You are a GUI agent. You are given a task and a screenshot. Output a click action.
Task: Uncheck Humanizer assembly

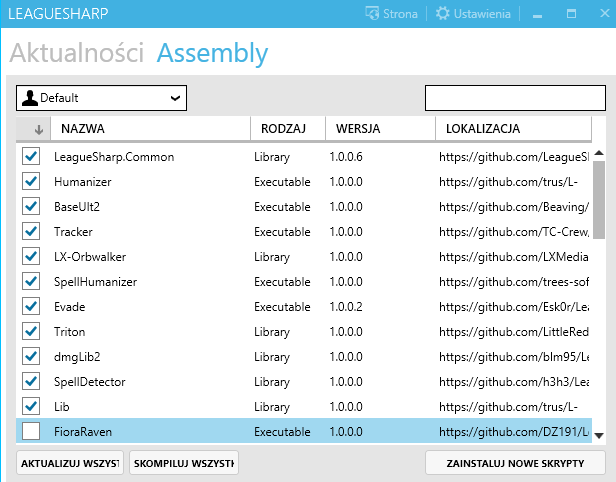click(x=31, y=181)
